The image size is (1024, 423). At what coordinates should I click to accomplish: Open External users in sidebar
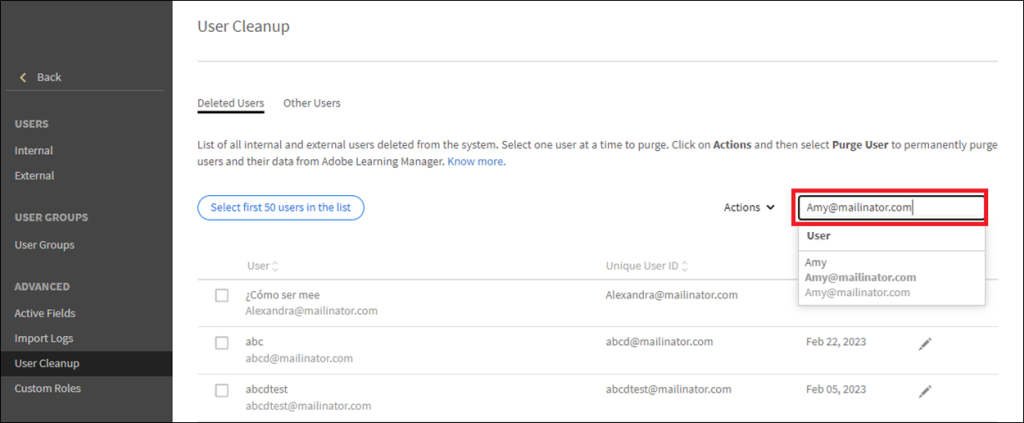[x=34, y=176]
